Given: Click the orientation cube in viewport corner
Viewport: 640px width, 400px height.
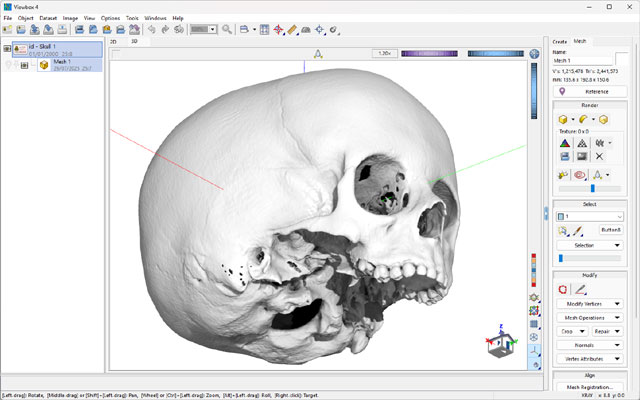Looking at the screenshot, I should click(x=500, y=346).
